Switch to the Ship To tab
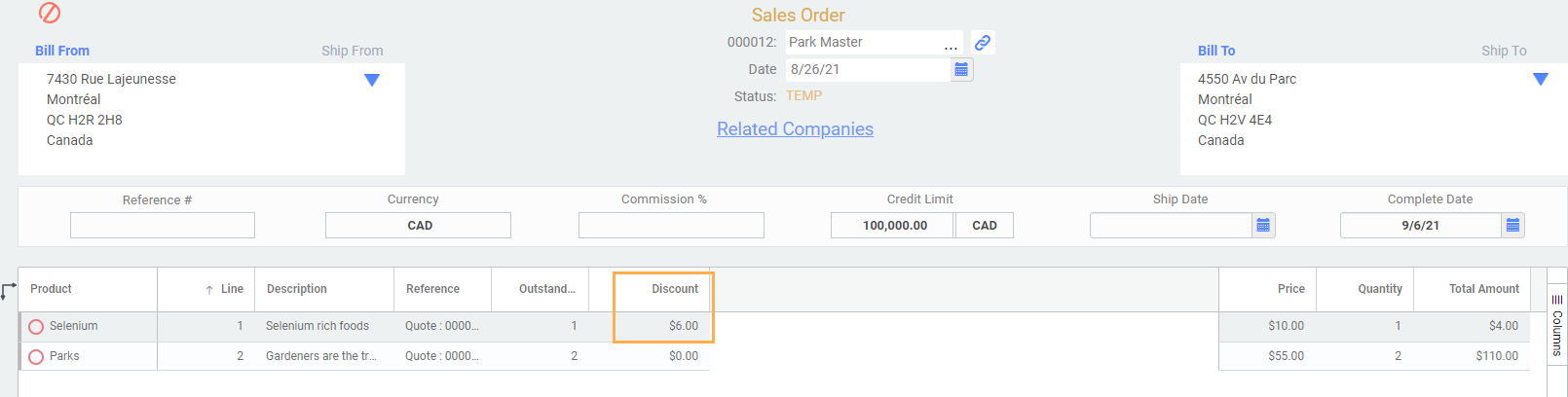Viewport: 1568px width, 397px height. 1504,51
